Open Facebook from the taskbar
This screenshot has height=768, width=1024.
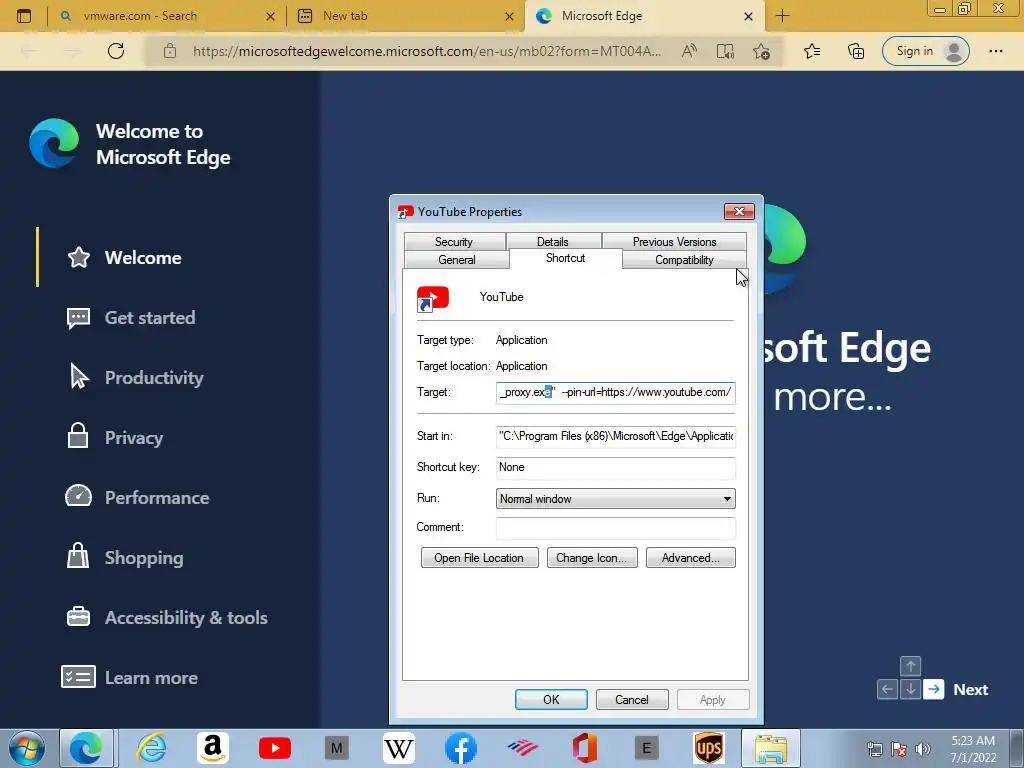461,748
